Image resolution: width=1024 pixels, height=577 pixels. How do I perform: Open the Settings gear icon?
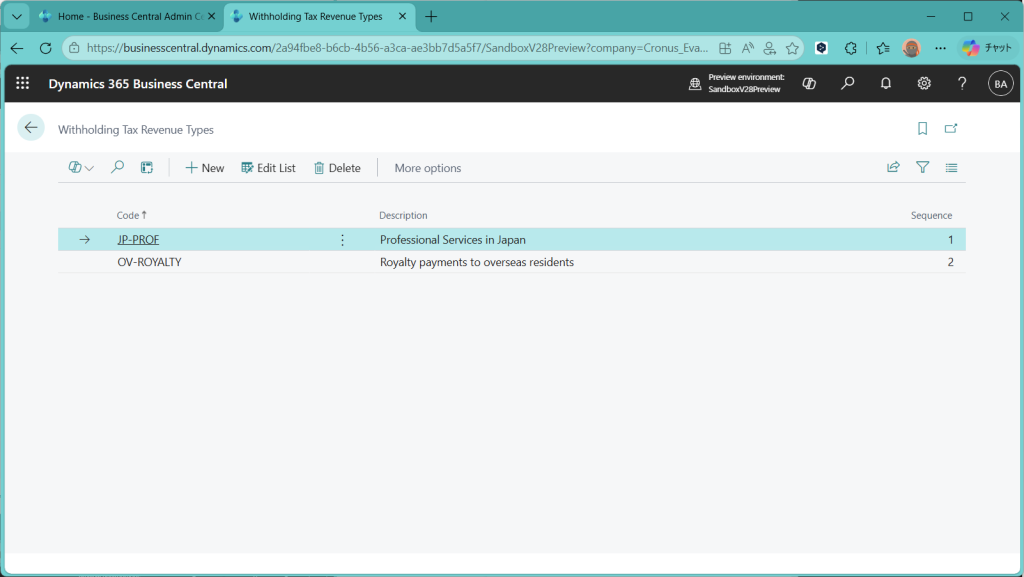tap(924, 84)
